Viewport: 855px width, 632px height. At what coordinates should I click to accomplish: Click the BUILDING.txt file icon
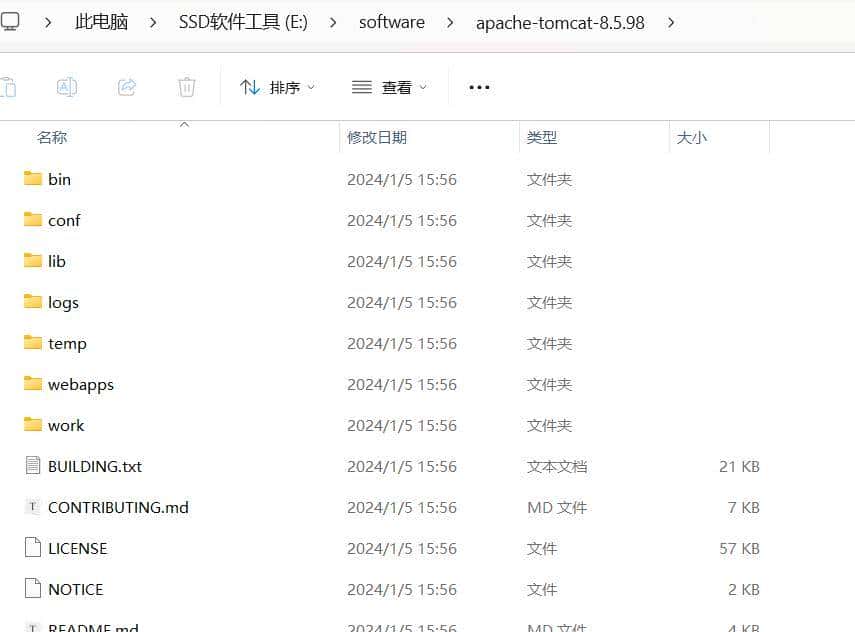click(x=33, y=466)
